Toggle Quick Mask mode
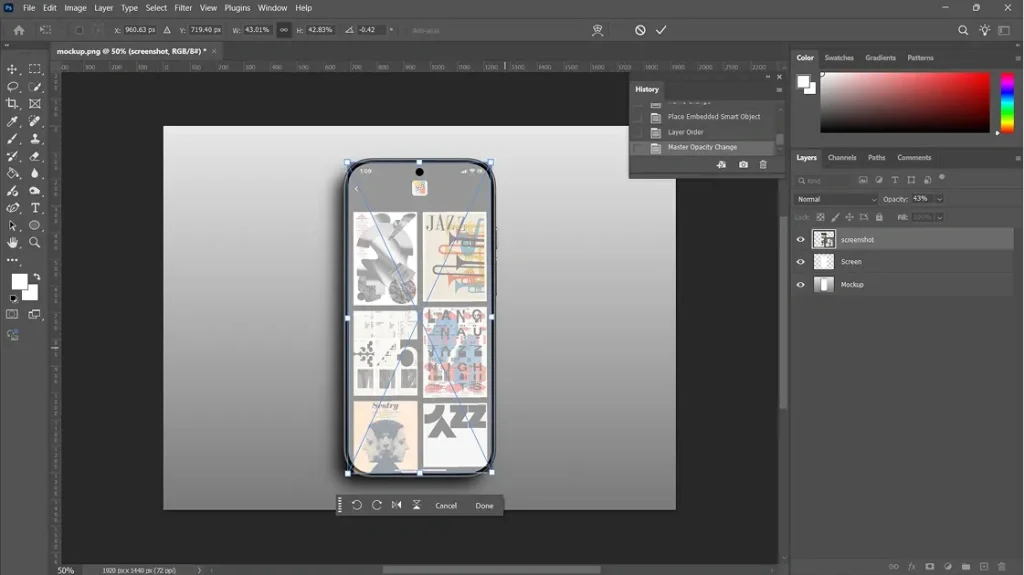1024x575 pixels. click(x=12, y=314)
